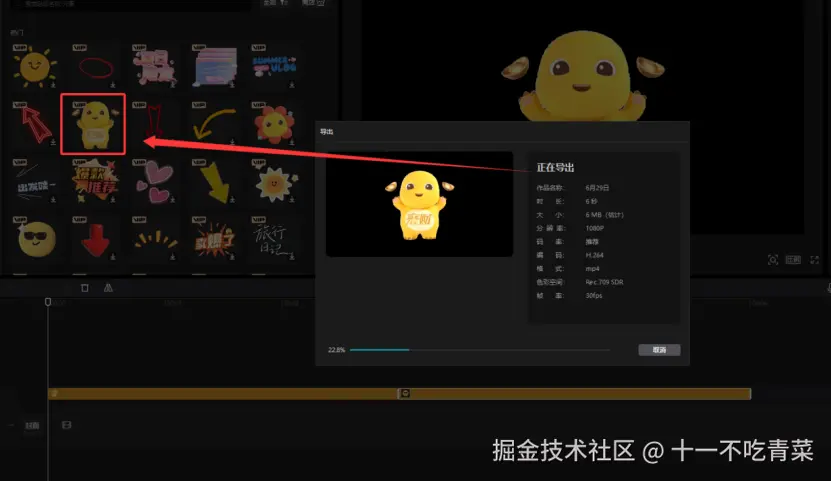
Task: Click the H.264 codec value
Action: 595,255
